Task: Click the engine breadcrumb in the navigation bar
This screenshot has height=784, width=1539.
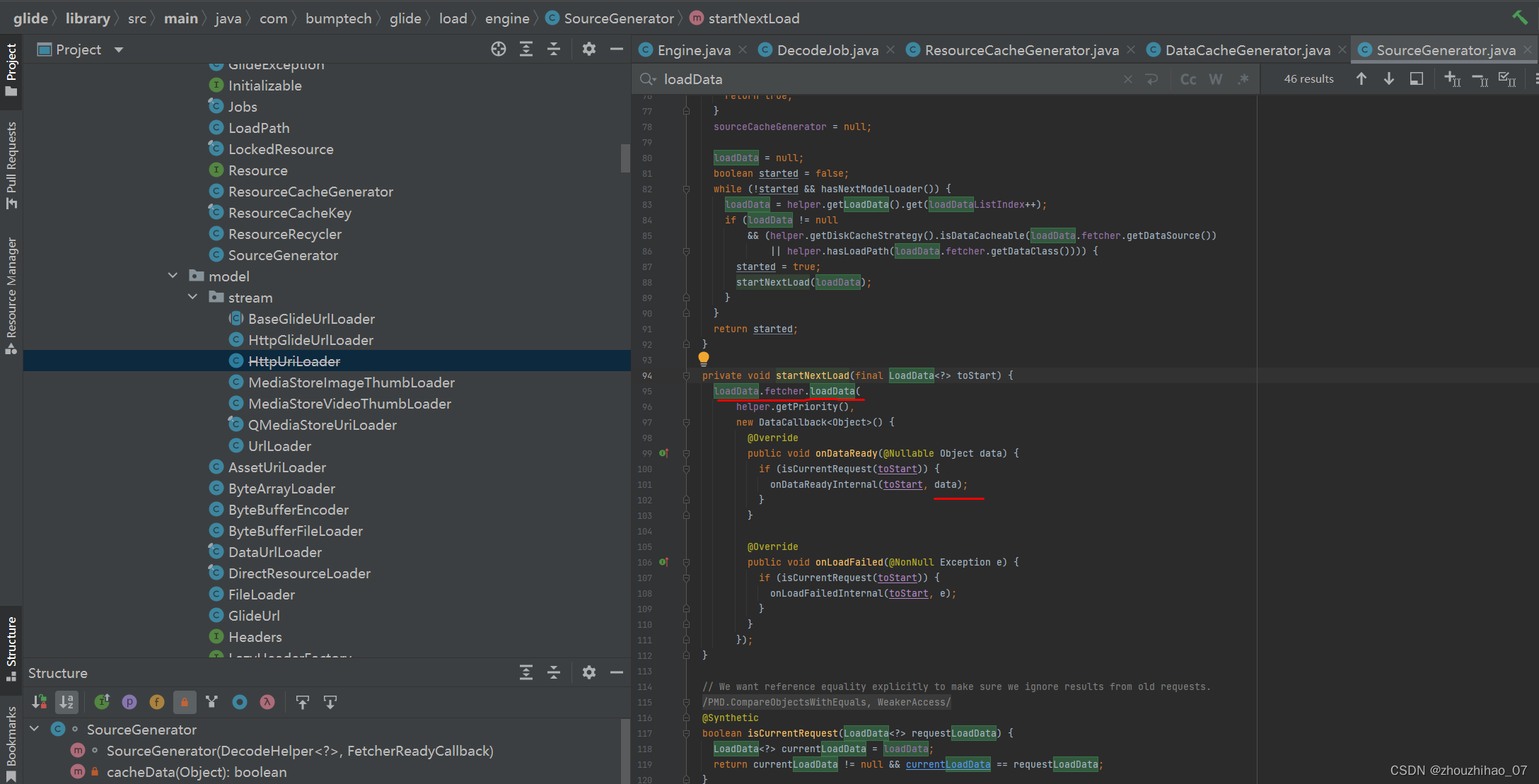Action: coord(507,18)
